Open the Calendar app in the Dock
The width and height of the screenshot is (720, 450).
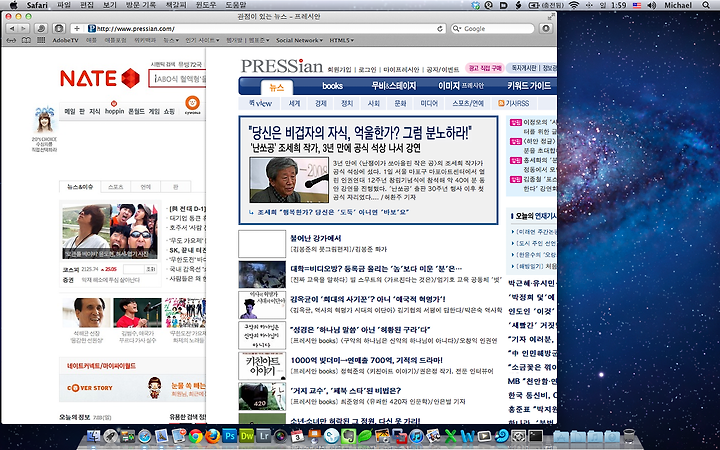(298, 435)
